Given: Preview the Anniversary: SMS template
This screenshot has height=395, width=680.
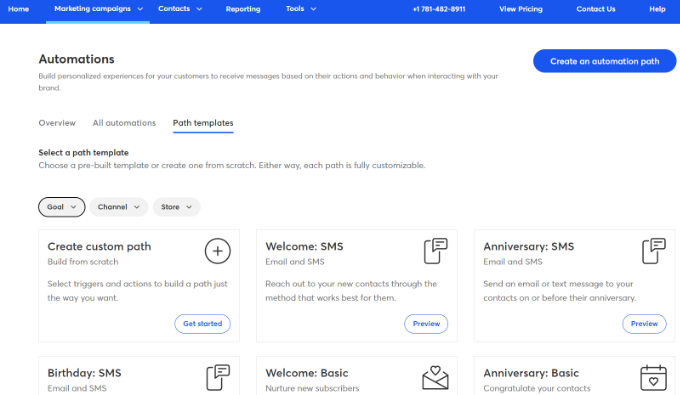Looking at the screenshot, I should click(644, 324).
